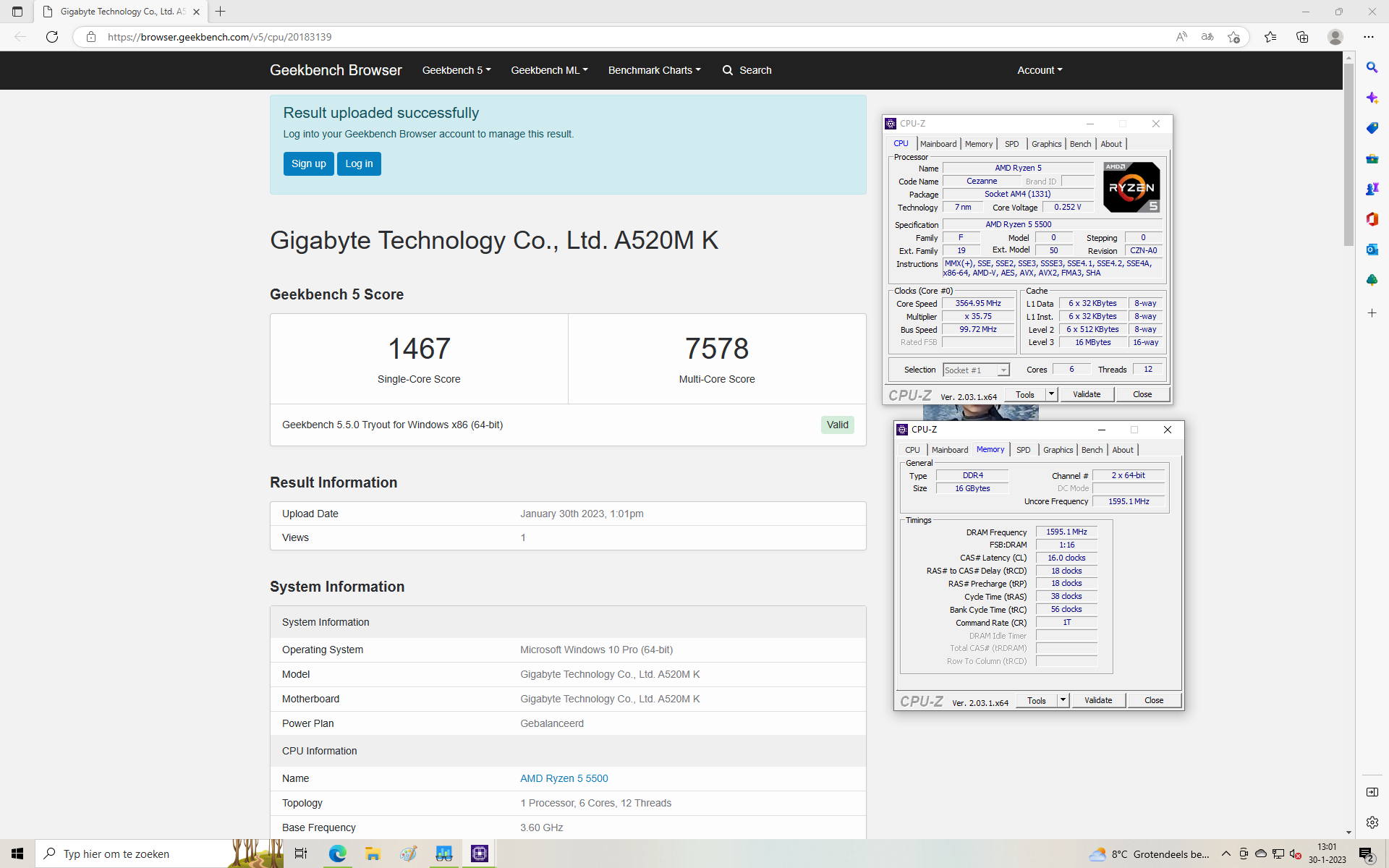The height and width of the screenshot is (868, 1389).
Task: Open Windows Start menu
Action: point(17,854)
